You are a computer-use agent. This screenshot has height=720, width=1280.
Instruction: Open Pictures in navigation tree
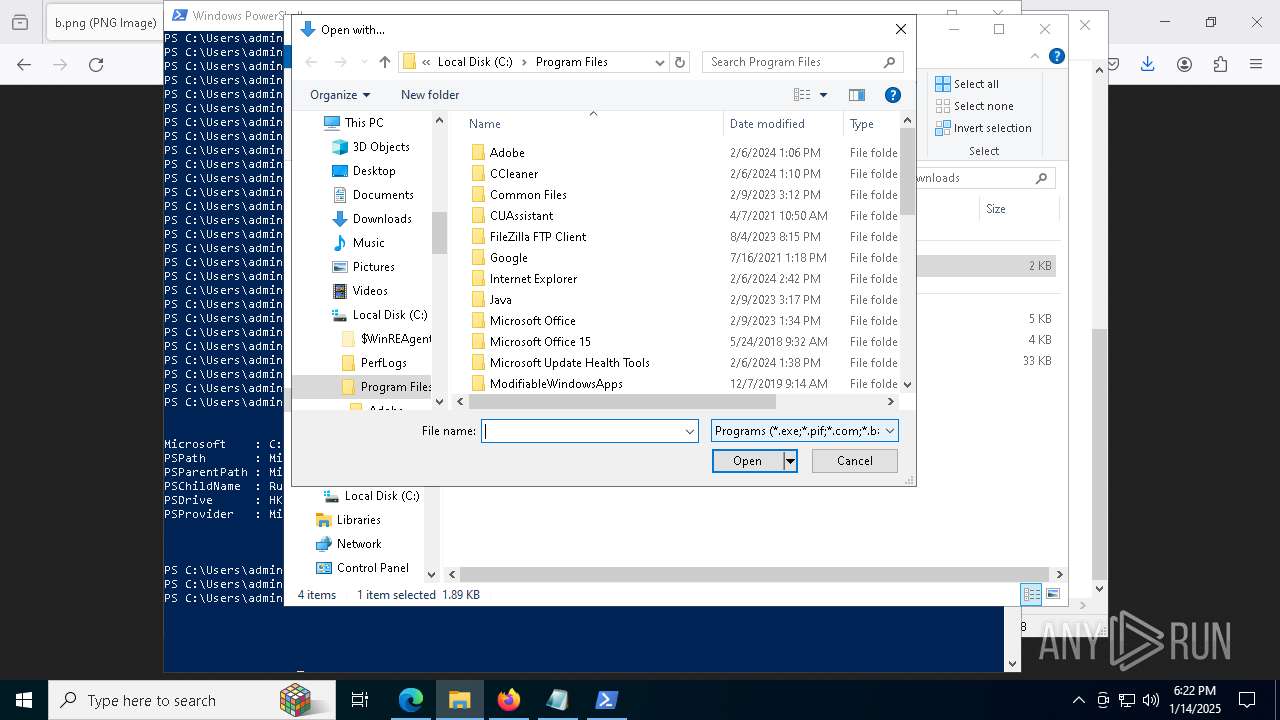[373, 267]
